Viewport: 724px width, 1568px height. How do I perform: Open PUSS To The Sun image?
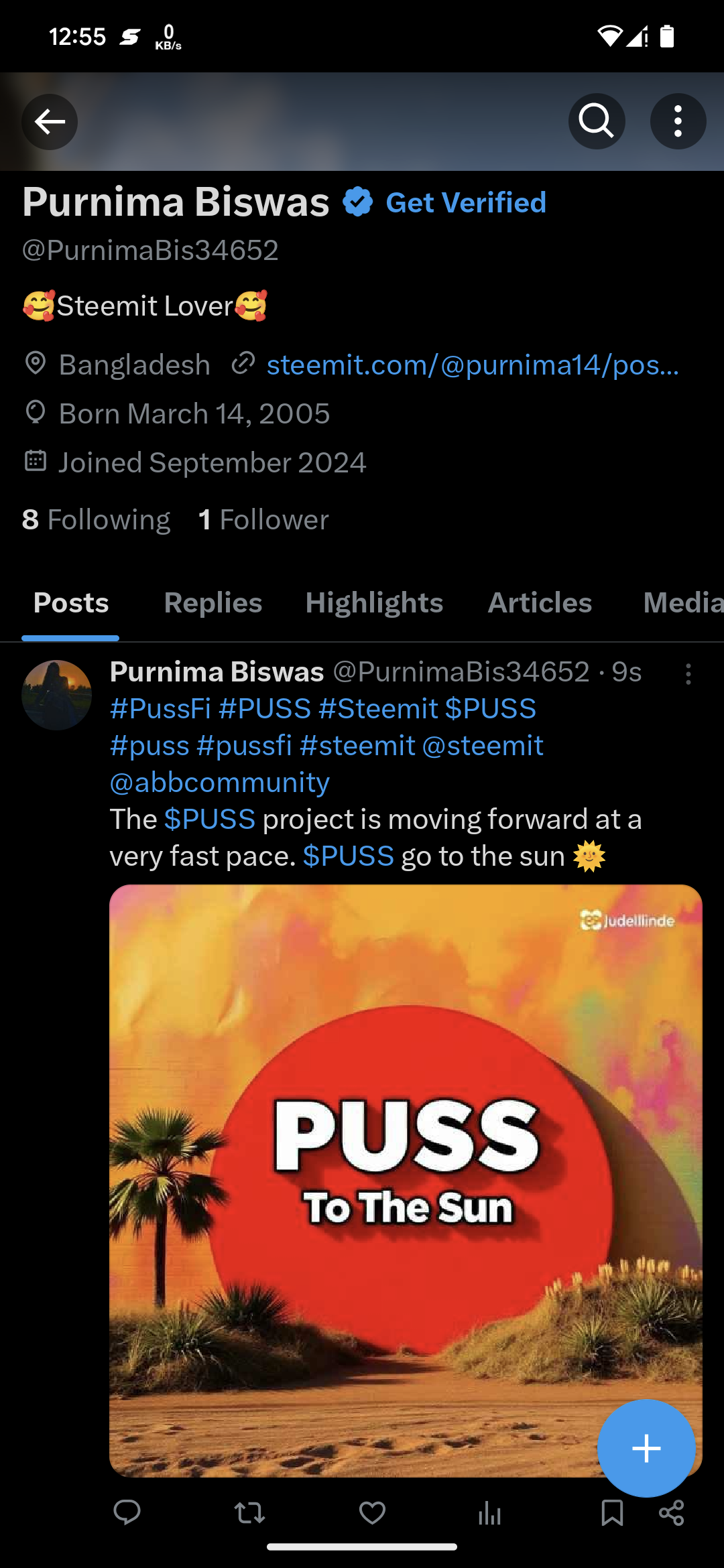click(x=406, y=1180)
